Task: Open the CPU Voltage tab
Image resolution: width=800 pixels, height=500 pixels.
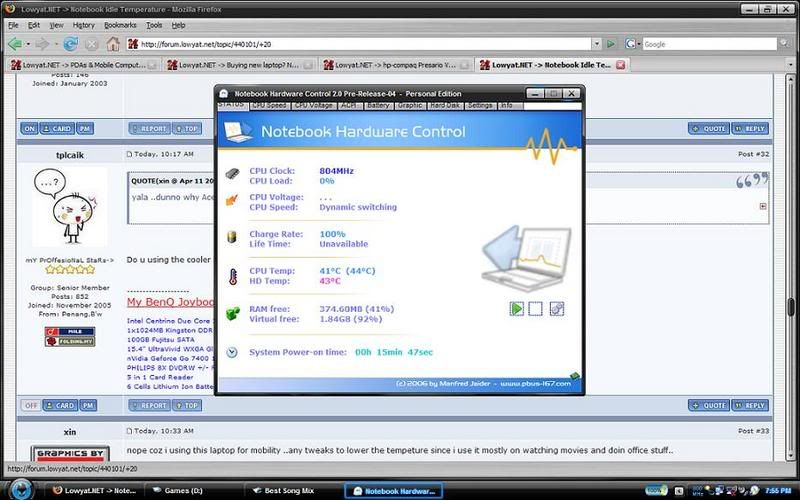Action: 314,105
